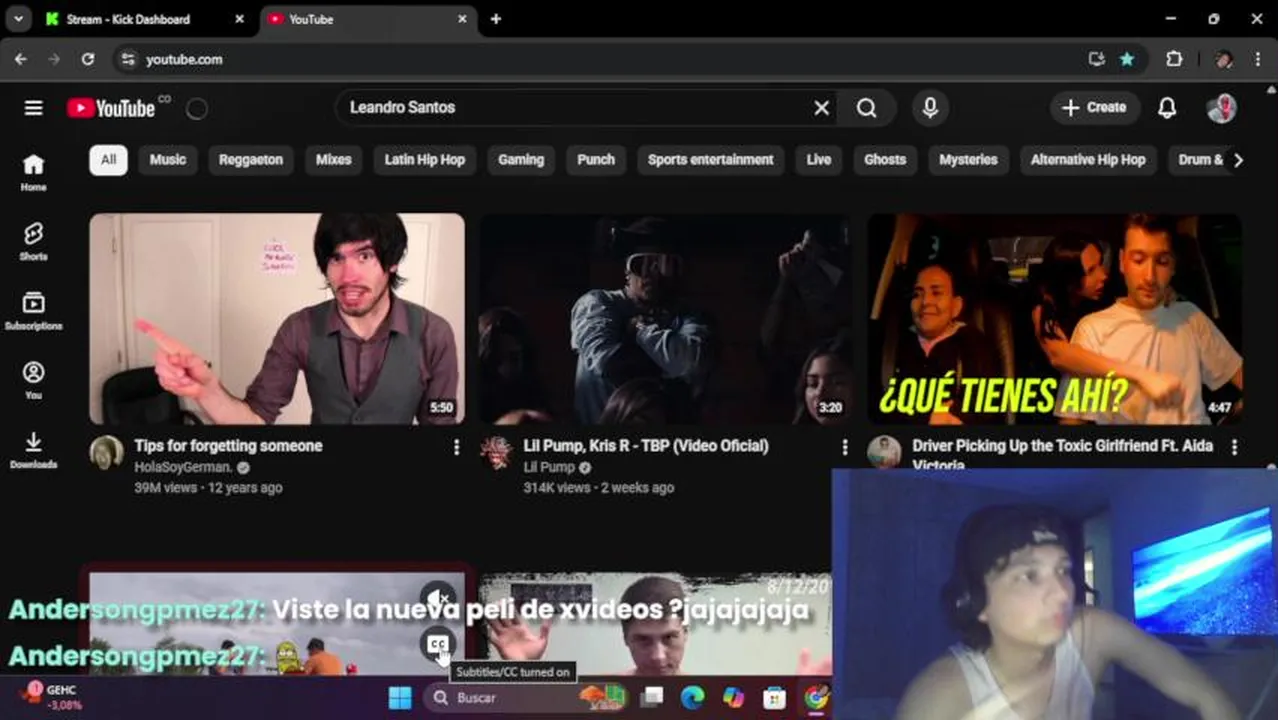Click the YouTube logo
The width and height of the screenshot is (1278, 720).
111,108
